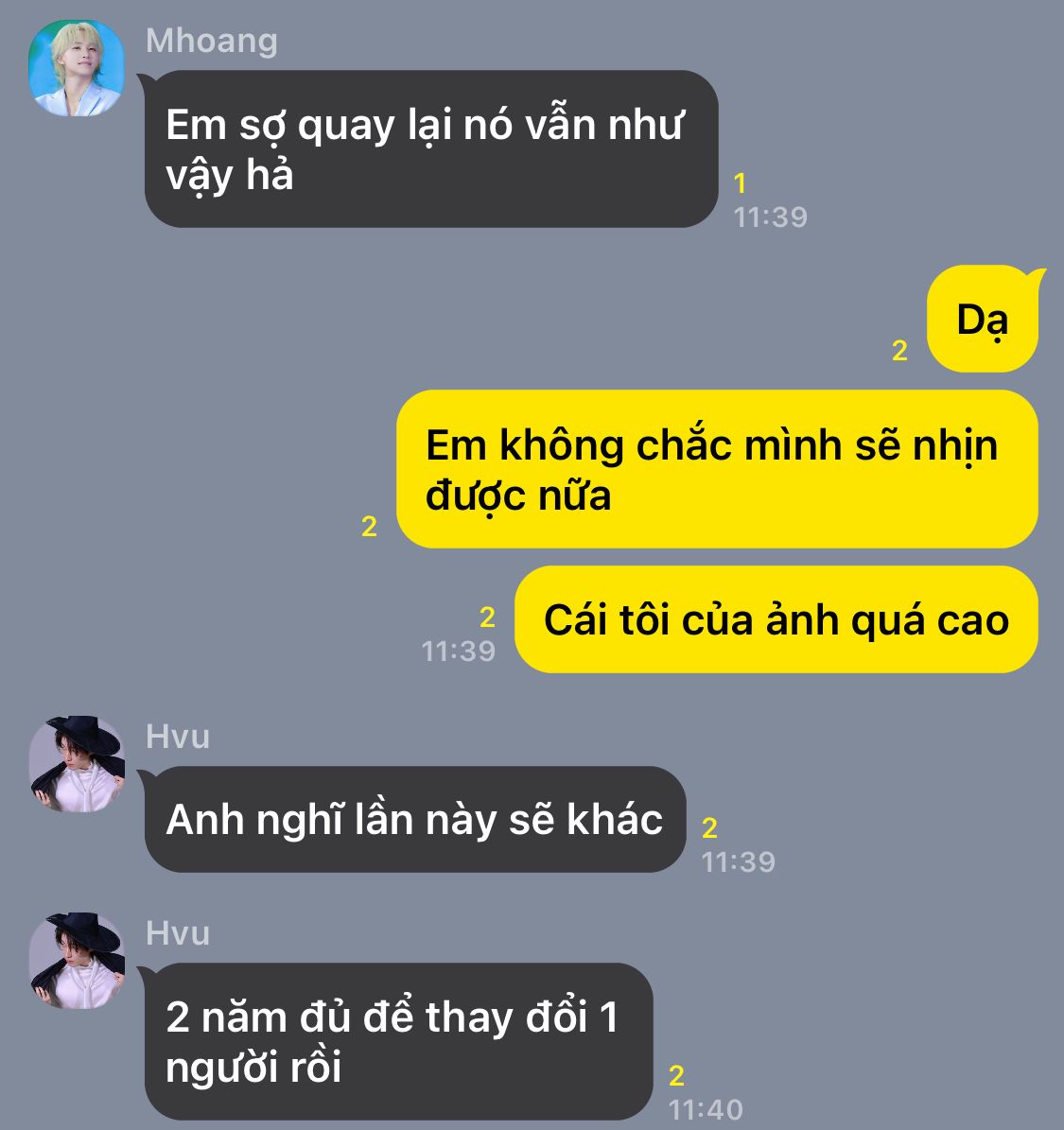Tap unread count 2 beside 'Em không chắc' message

tap(369, 527)
